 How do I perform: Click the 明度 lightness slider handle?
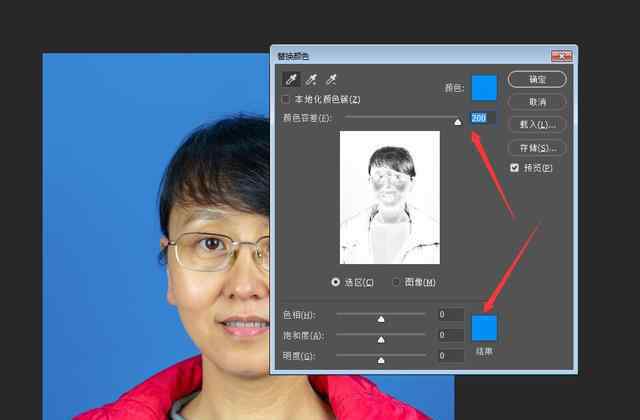pyautogui.click(x=381, y=357)
